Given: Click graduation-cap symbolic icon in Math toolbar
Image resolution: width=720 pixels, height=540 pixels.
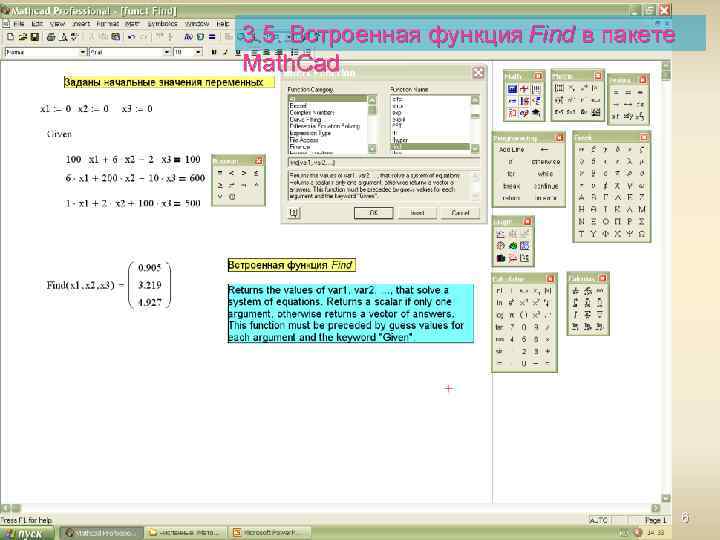Looking at the screenshot, I should (536, 112).
